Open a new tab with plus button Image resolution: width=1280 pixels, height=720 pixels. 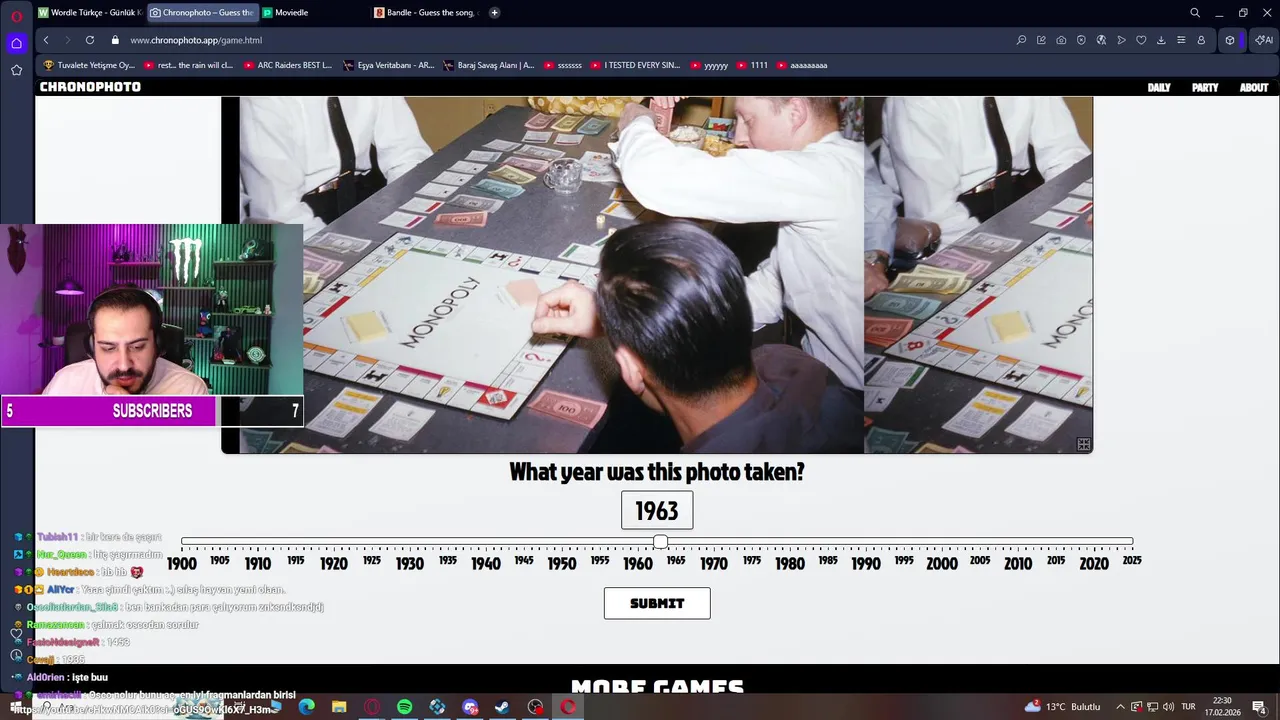point(494,13)
